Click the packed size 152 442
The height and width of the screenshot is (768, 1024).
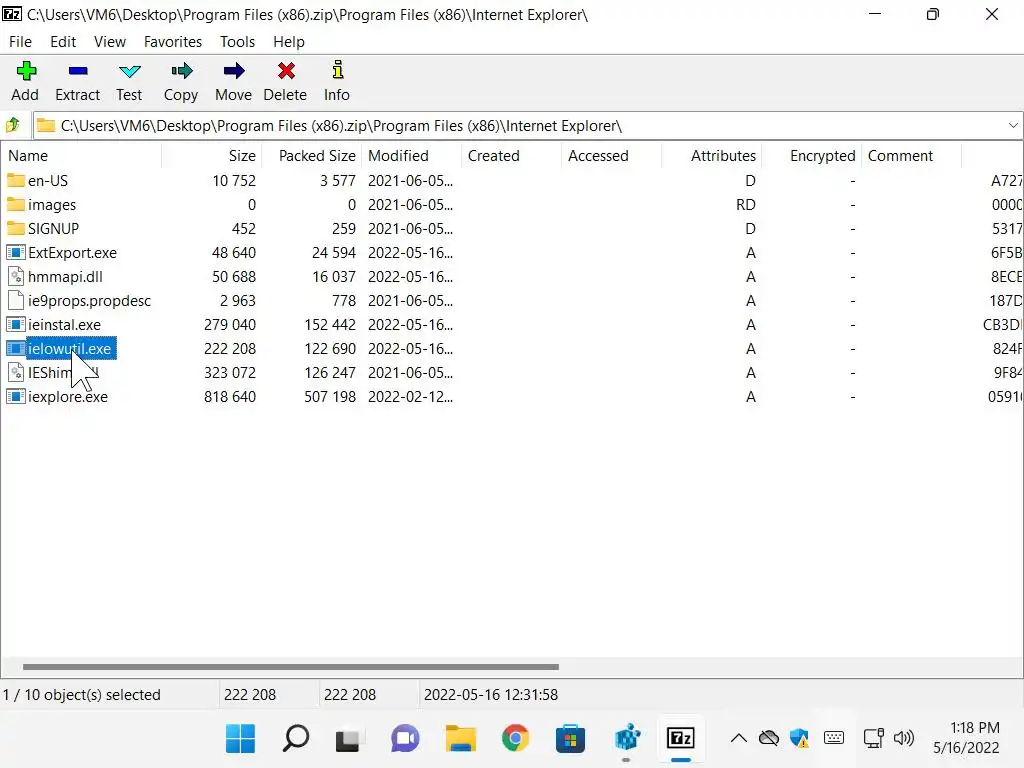[x=330, y=325]
